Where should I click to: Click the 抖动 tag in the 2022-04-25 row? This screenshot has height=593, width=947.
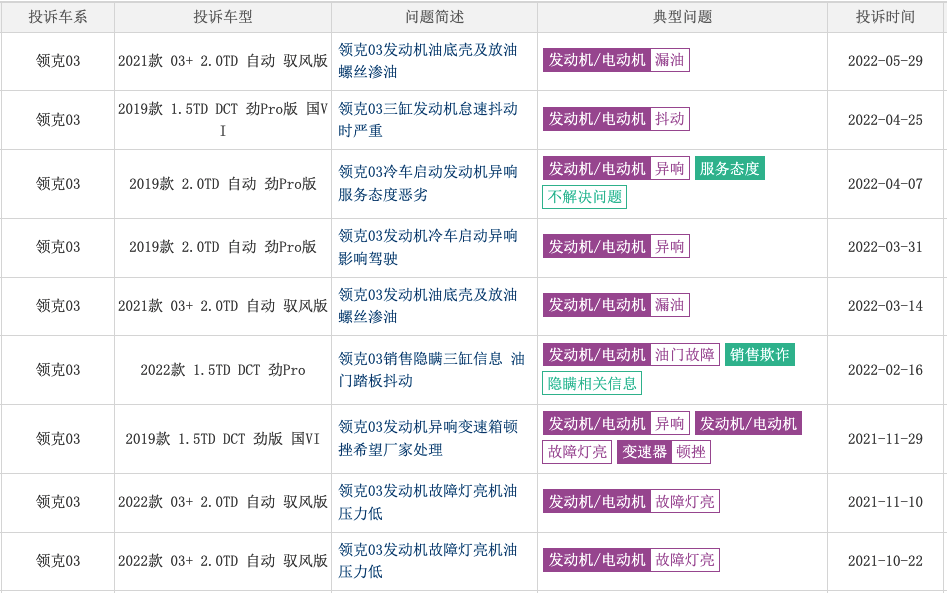(670, 119)
